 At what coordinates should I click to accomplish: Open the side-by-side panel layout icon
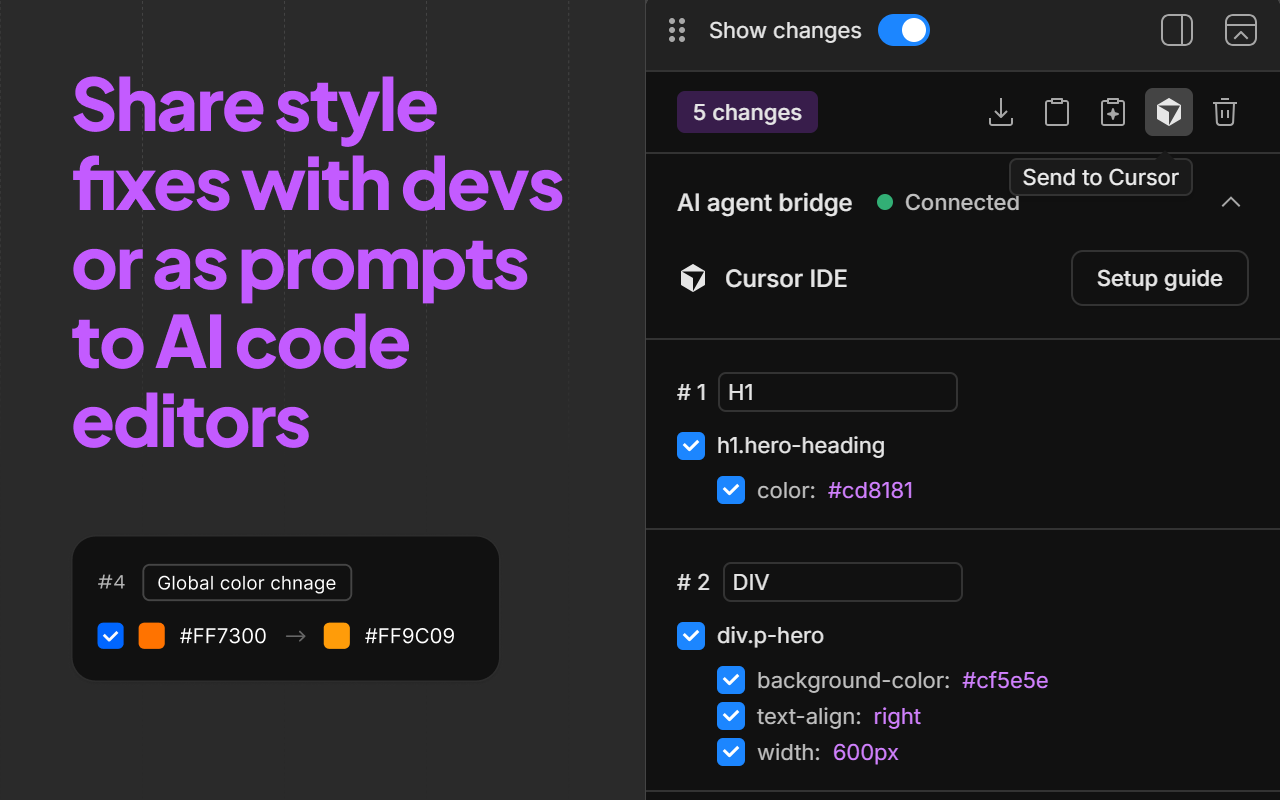pos(1177,30)
